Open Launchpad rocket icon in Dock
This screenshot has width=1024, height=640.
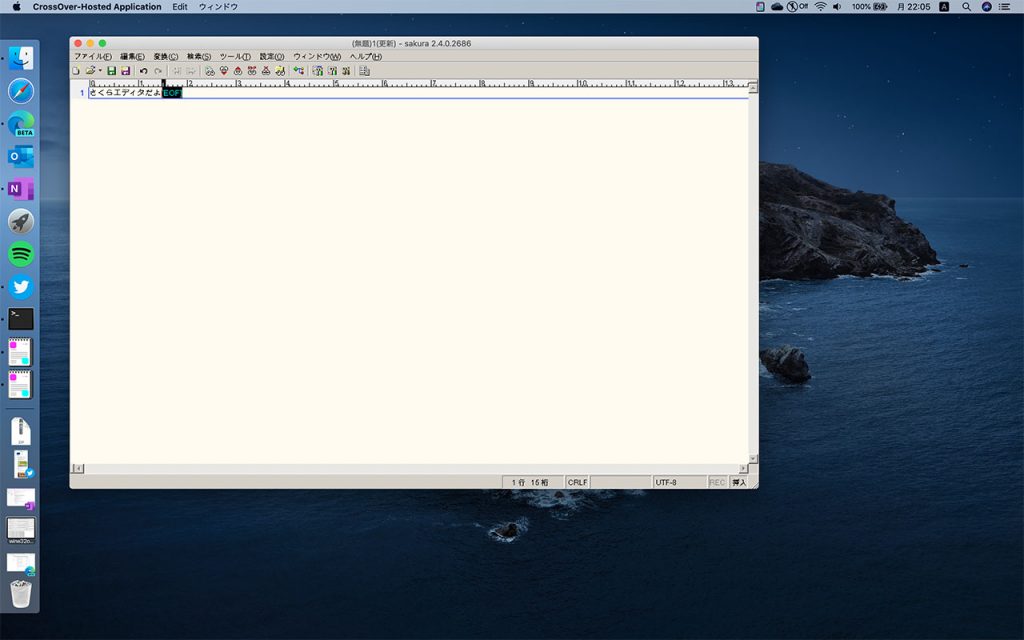(x=21, y=221)
